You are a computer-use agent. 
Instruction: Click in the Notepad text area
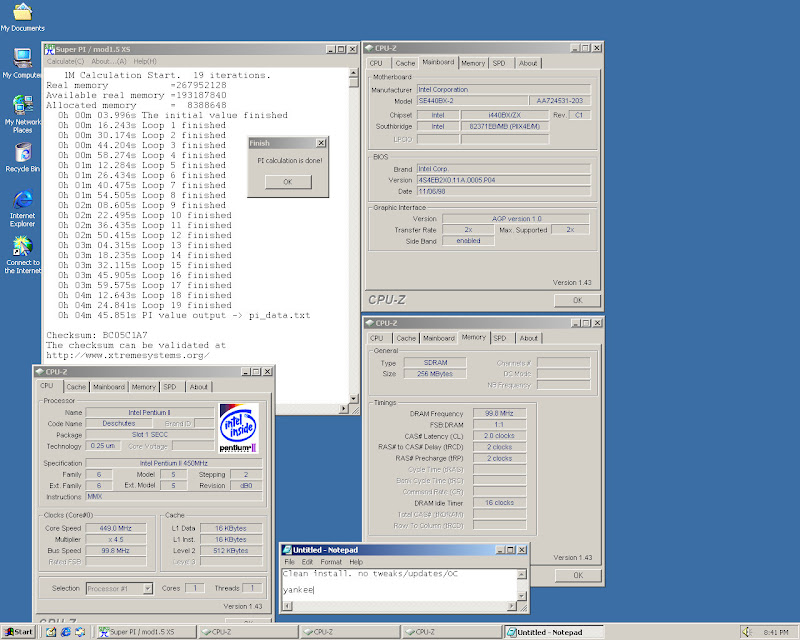point(400,585)
